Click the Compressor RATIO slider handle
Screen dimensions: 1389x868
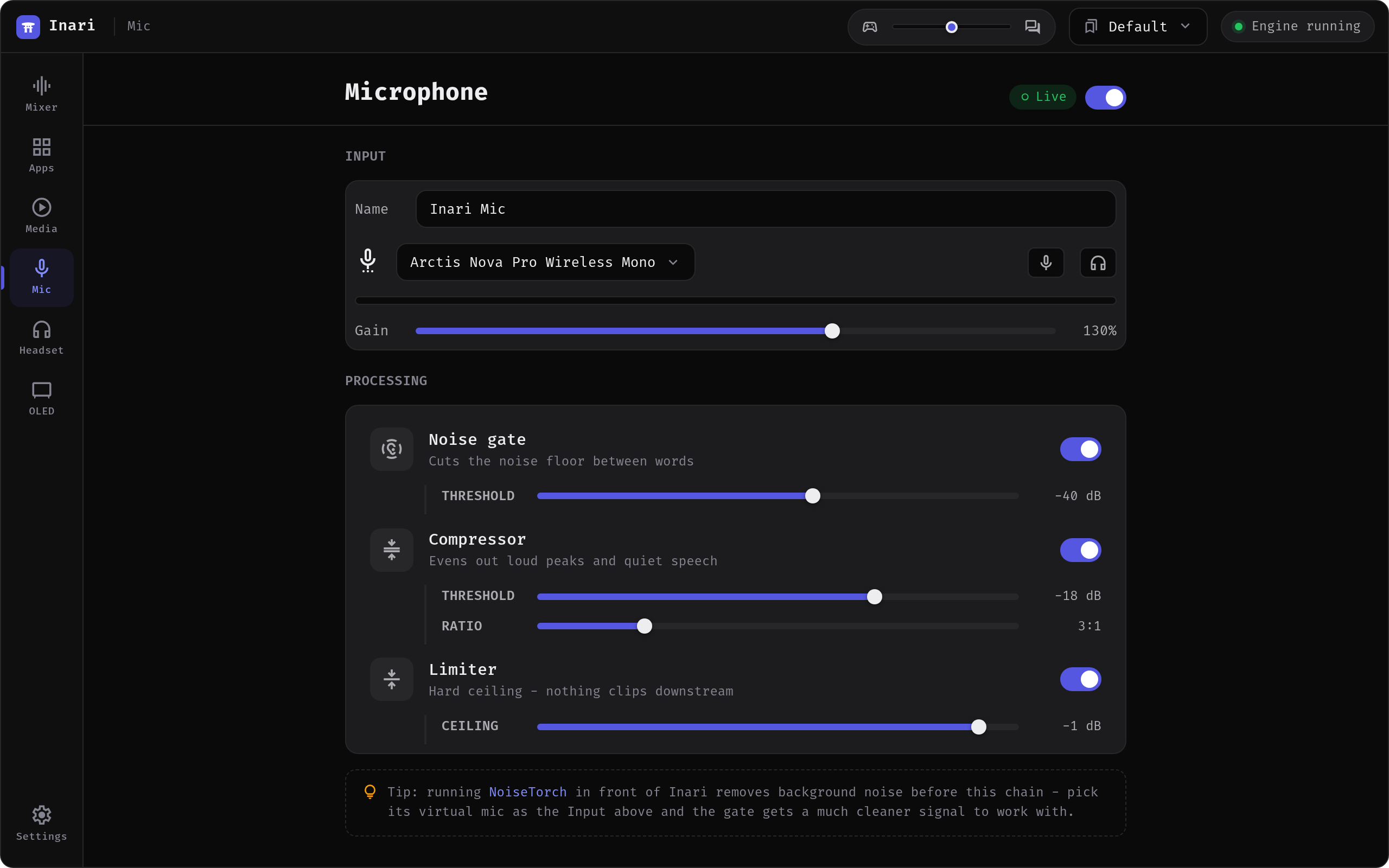(645, 626)
